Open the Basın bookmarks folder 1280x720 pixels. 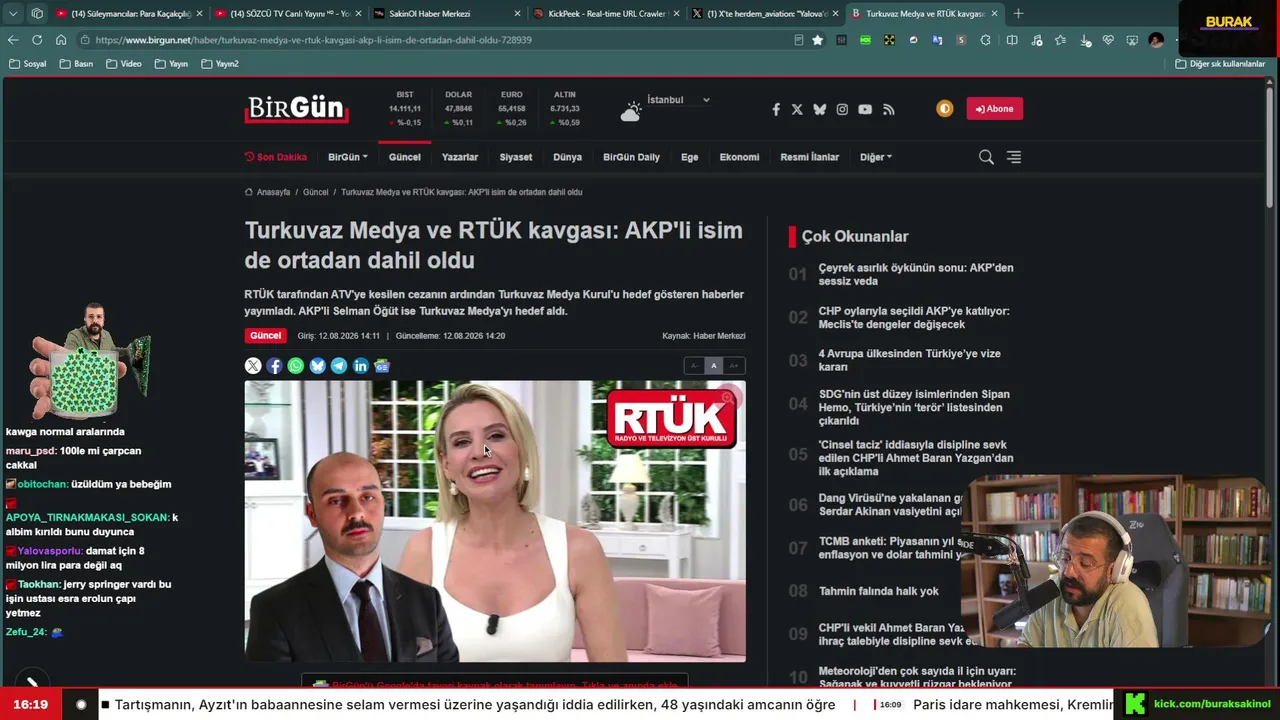pos(76,64)
